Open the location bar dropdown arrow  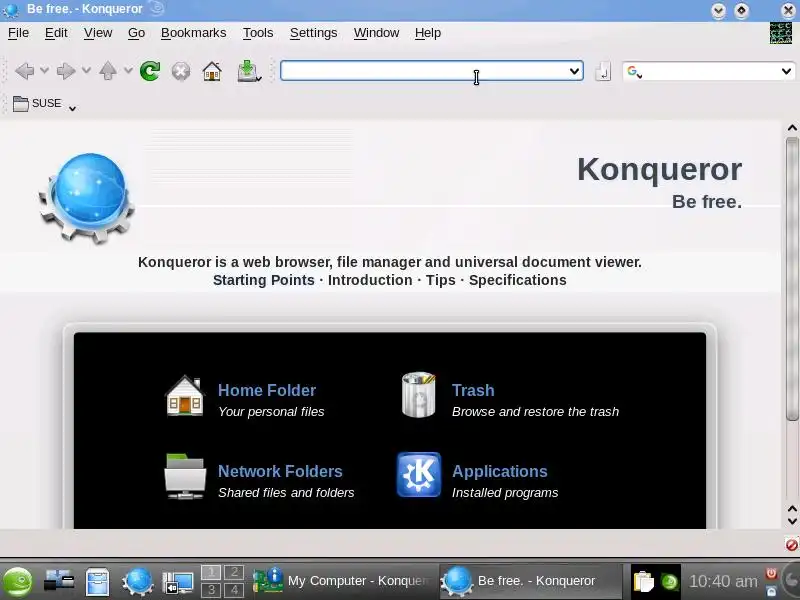point(574,71)
